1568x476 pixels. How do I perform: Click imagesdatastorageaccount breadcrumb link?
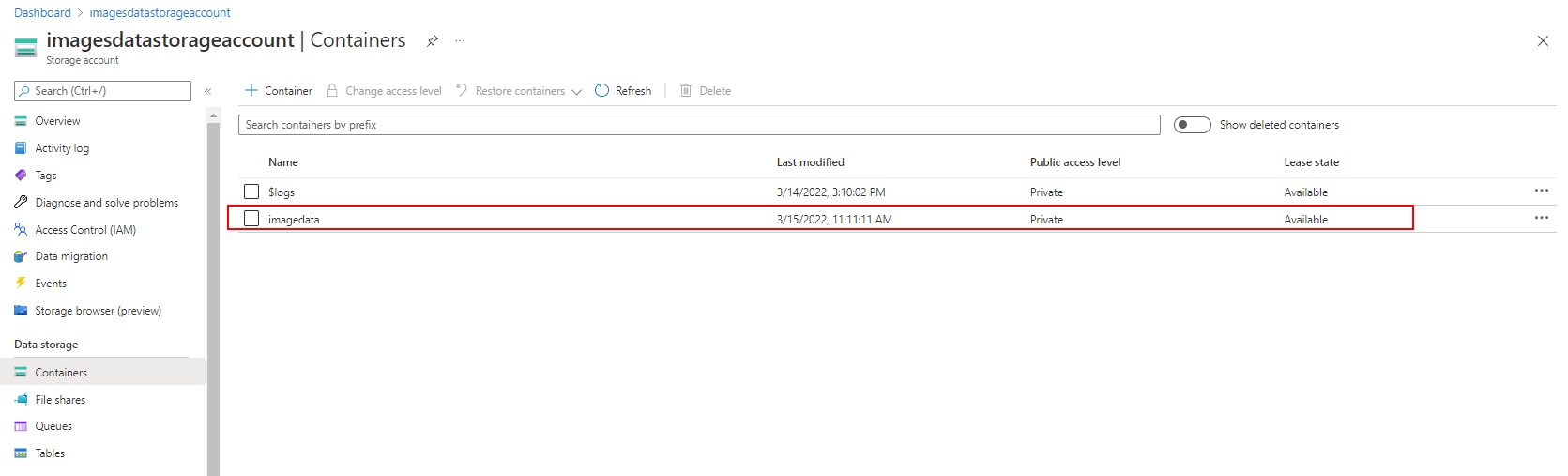coord(160,13)
